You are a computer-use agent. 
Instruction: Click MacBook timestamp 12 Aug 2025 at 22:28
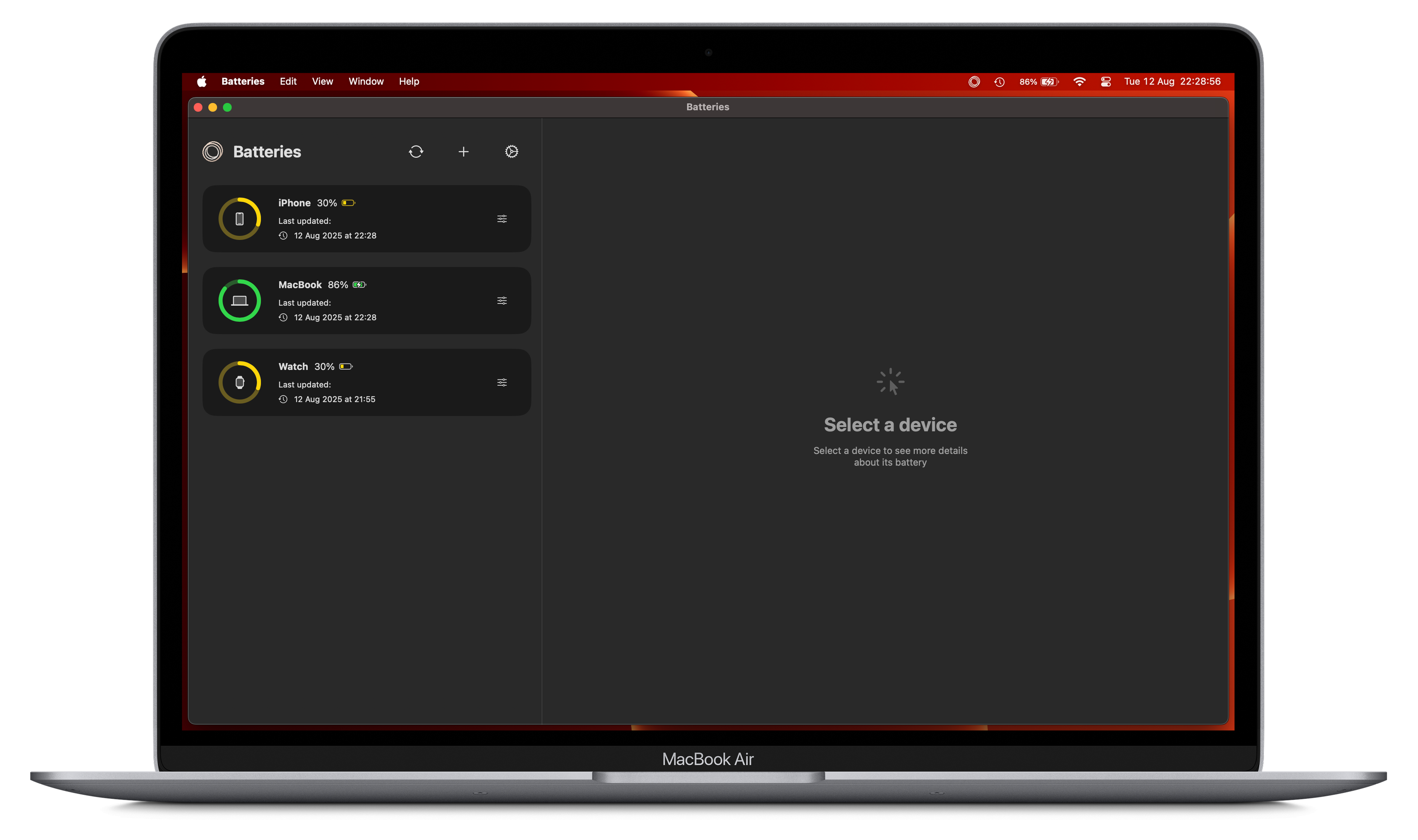(335, 317)
